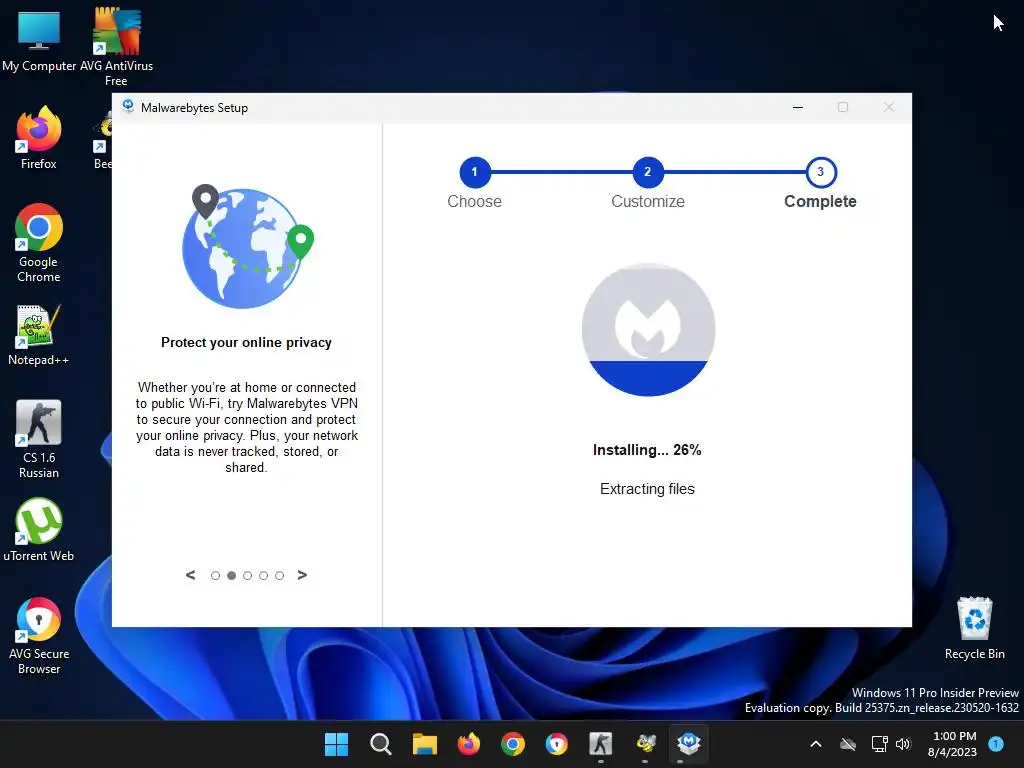Open the partially hidden Bee desktop shortcut
Screen dimensions: 1024x768
coord(103,140)
